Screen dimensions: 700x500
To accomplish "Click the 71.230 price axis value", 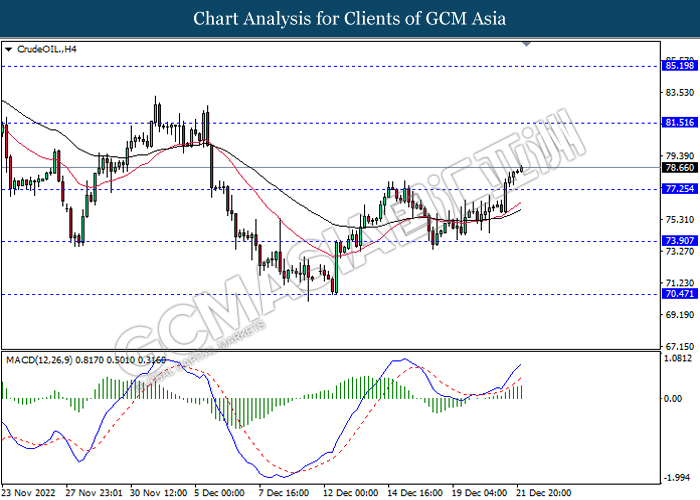I will pos(679,283).
